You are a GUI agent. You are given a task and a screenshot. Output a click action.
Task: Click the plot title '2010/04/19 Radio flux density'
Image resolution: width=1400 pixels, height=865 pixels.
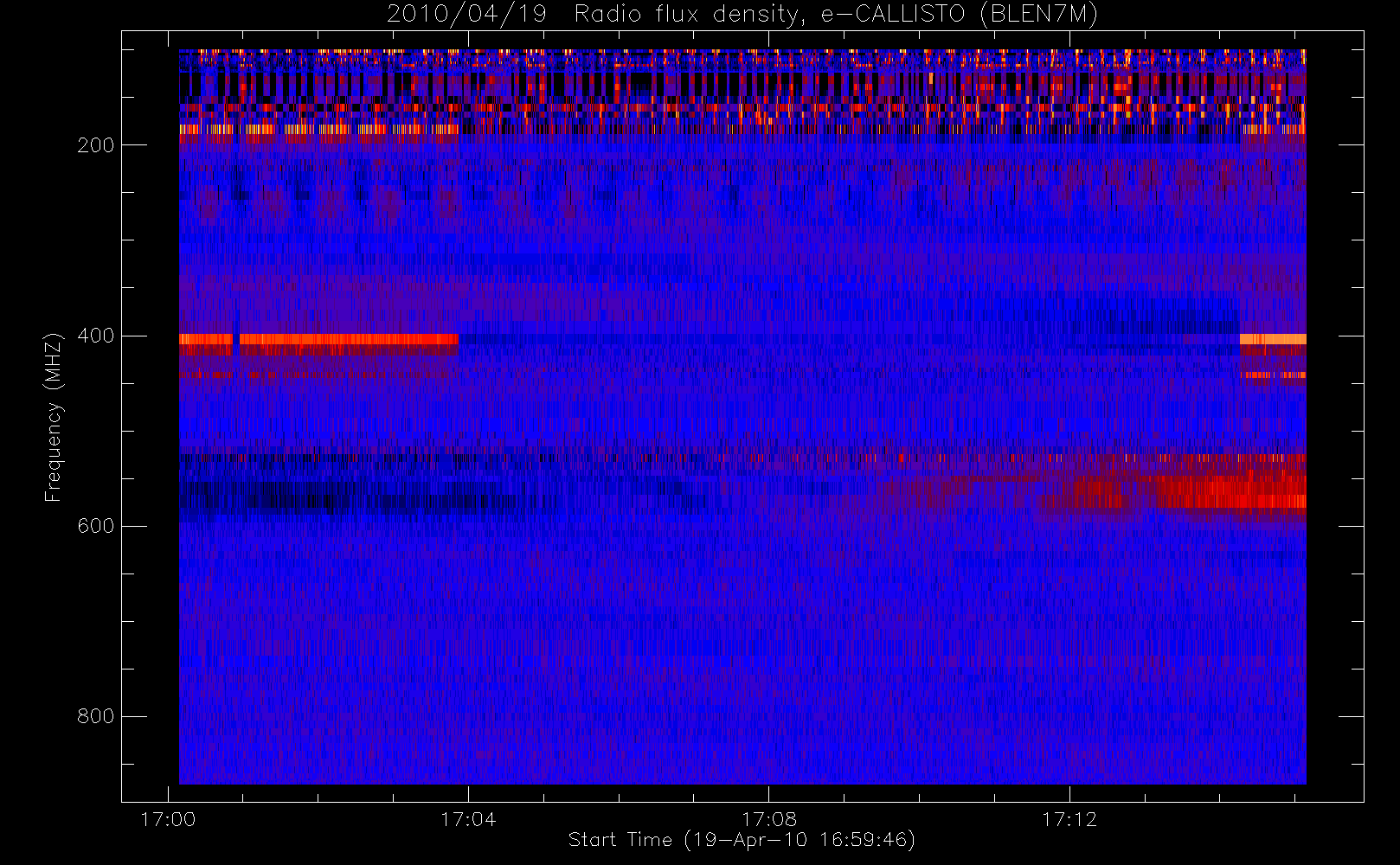click(x=742, y=15)
